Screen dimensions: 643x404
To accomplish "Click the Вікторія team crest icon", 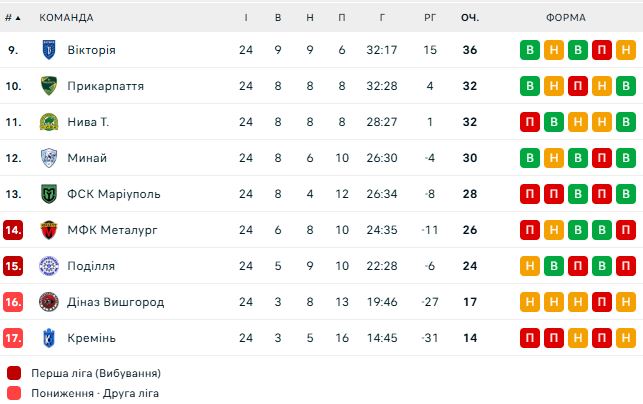I will tap(49, 50).
